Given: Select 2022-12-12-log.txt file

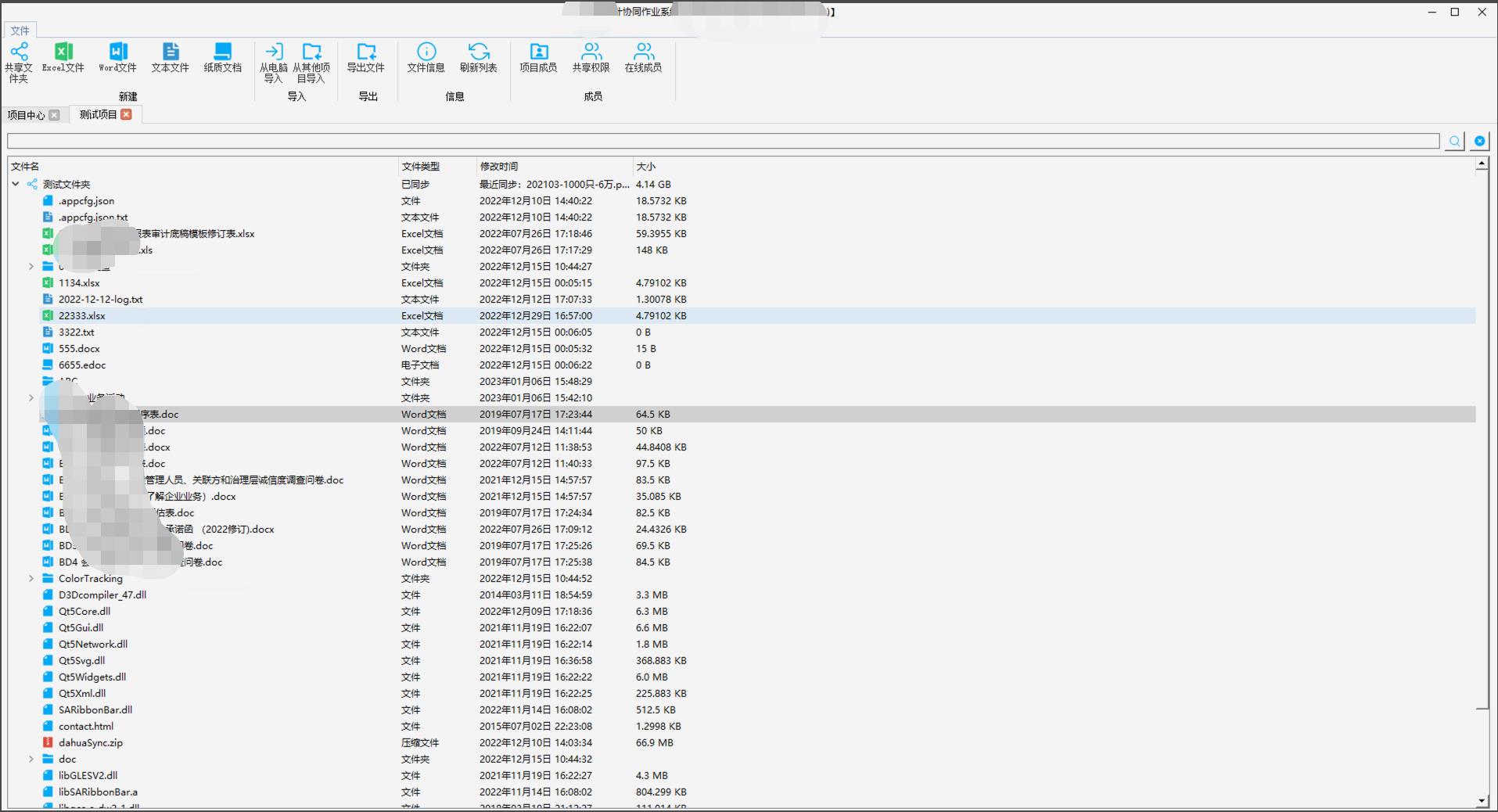Looking at the screenshot, I should (x=100, y=299).
